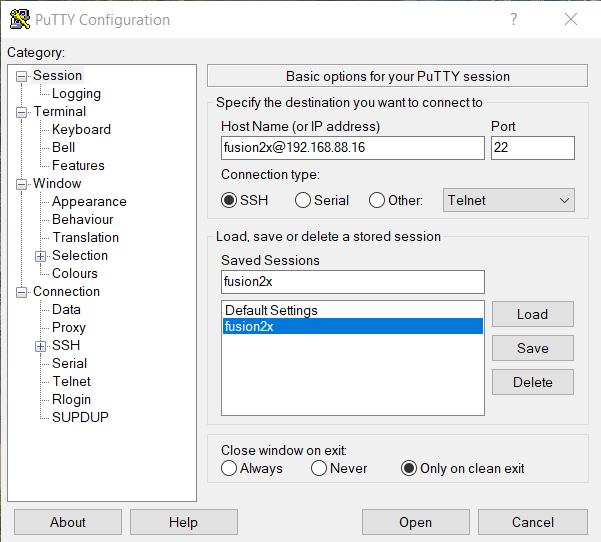Screen dimensions: 601x542
Task: Collapse the Terminal tree node
Action: (x=21, y=112)
